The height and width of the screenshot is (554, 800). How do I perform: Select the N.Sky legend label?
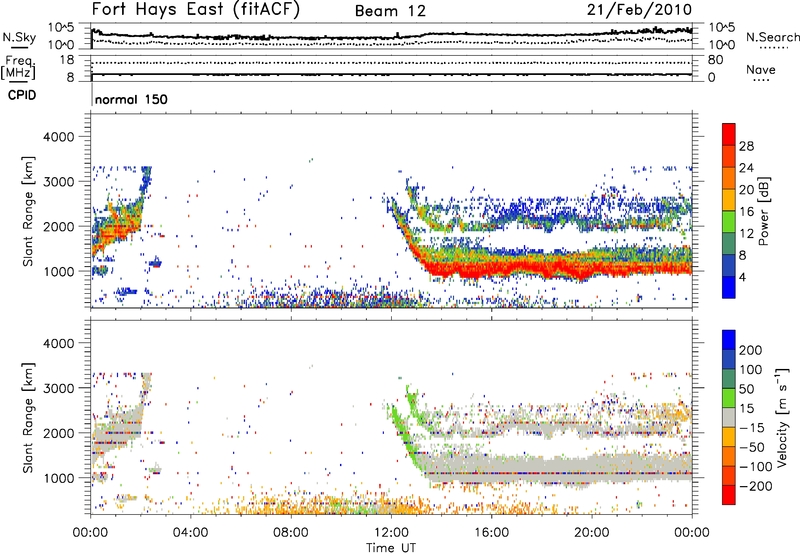pos(19,37)
